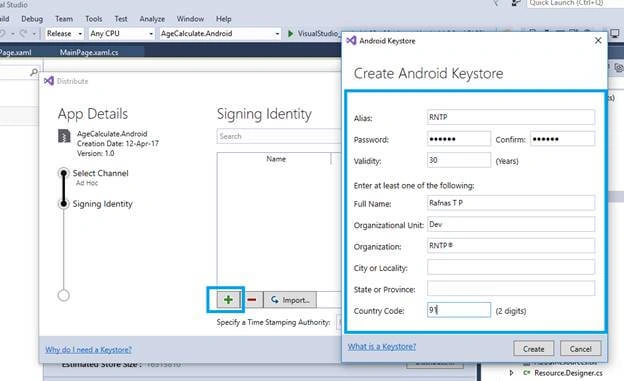Open the What is a Keystore? link
624x381 pixels.
click(x=382, y=347)
